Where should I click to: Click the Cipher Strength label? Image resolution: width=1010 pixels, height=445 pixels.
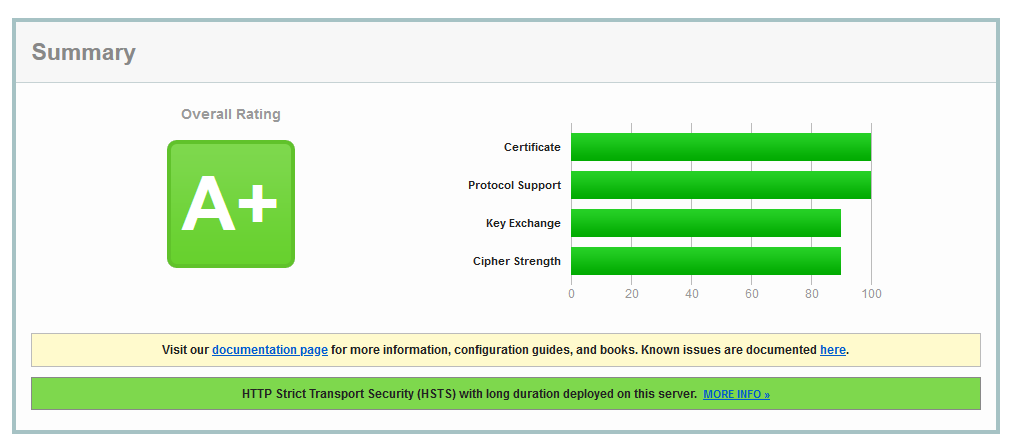517,261
